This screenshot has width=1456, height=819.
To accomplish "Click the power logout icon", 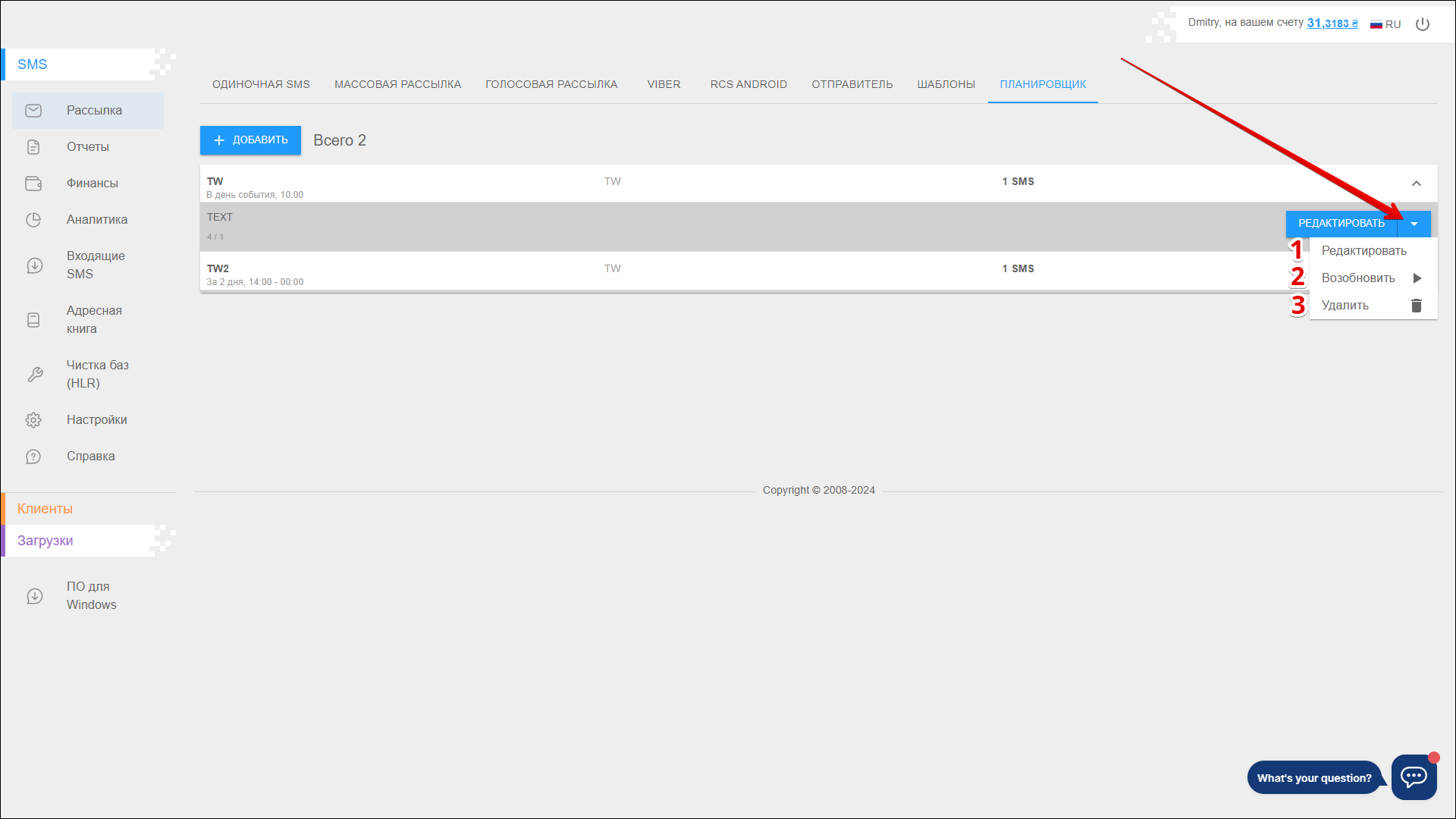I will pos(1423,24).
